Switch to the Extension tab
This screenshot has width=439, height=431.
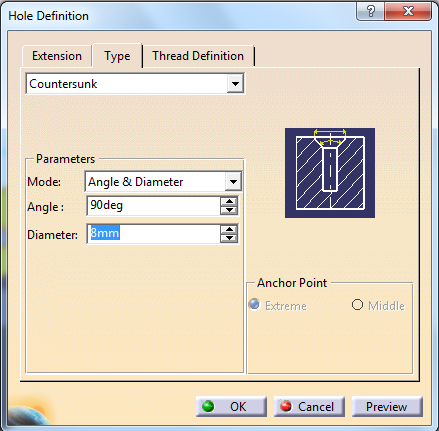click(x=57, y=56)
